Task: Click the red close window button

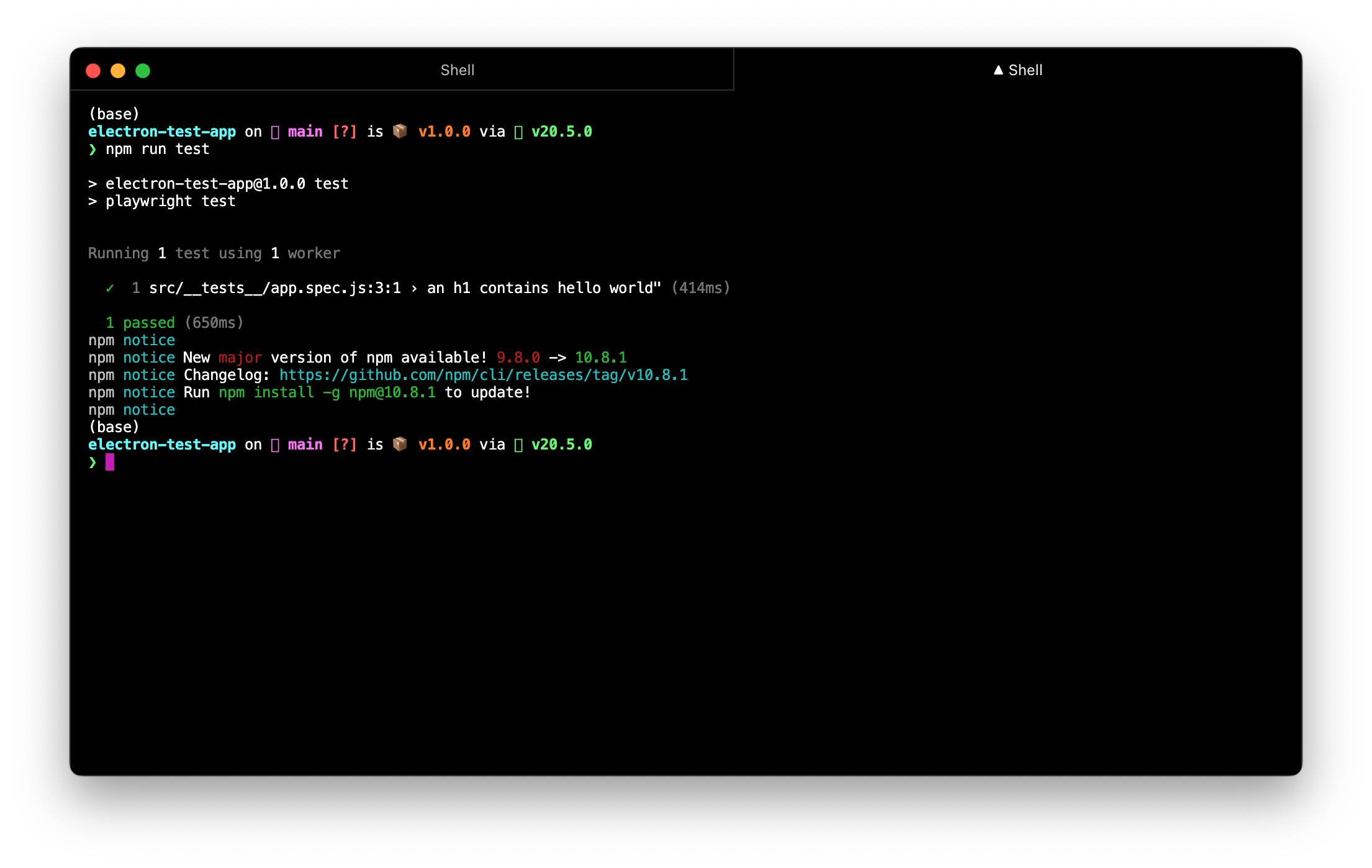Action: (93, 71)
